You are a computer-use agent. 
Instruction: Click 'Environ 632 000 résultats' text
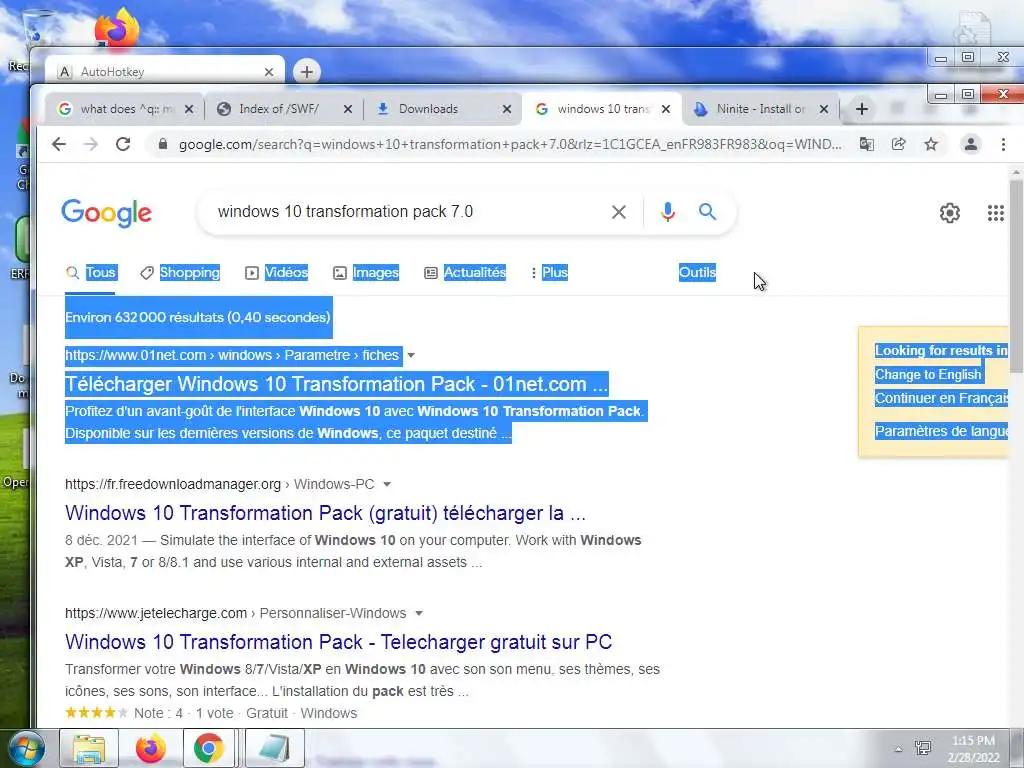coord(198,317)
